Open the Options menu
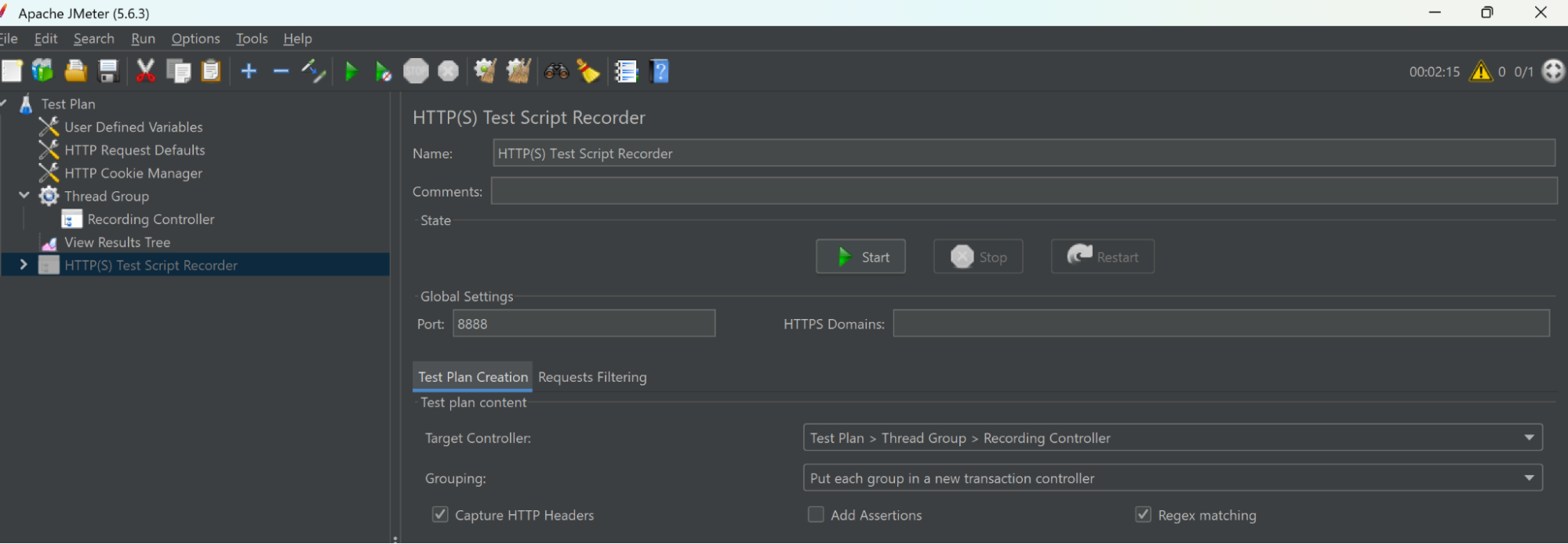 [195, 38]
